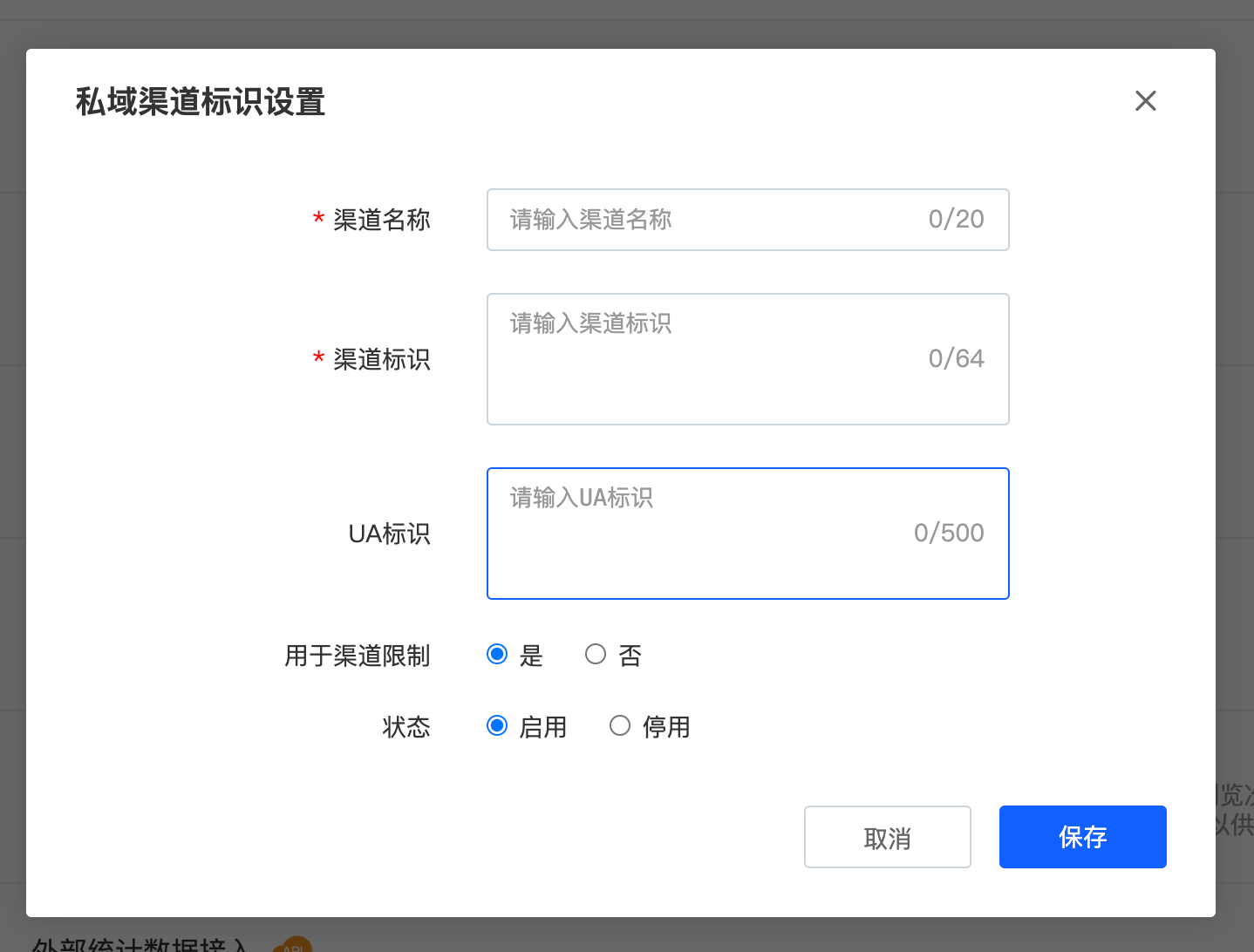This screenshot has width=1254, height=952.
Task: Close the 私域渠道标识设置 dialog
Action: coord(1145,101)
